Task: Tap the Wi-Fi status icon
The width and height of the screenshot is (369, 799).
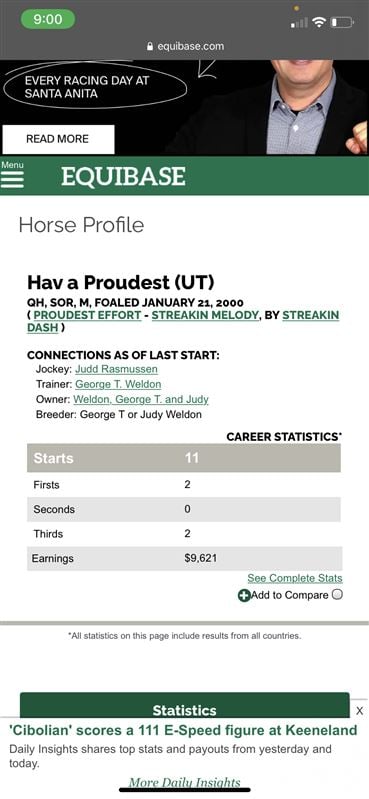Action: [x=320, y=22]
